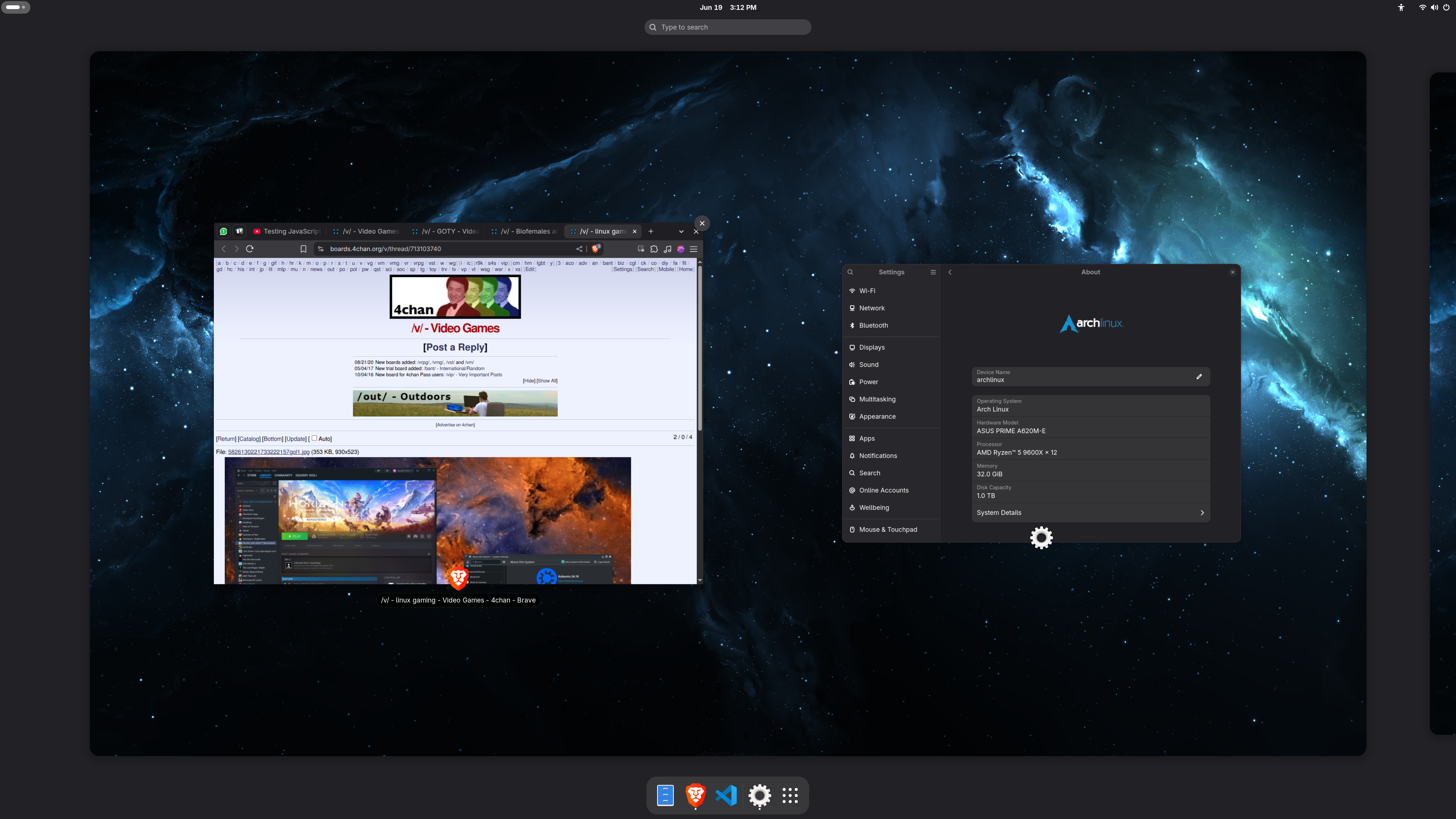Click the [Update] link in thread nav

pos(296,439)
